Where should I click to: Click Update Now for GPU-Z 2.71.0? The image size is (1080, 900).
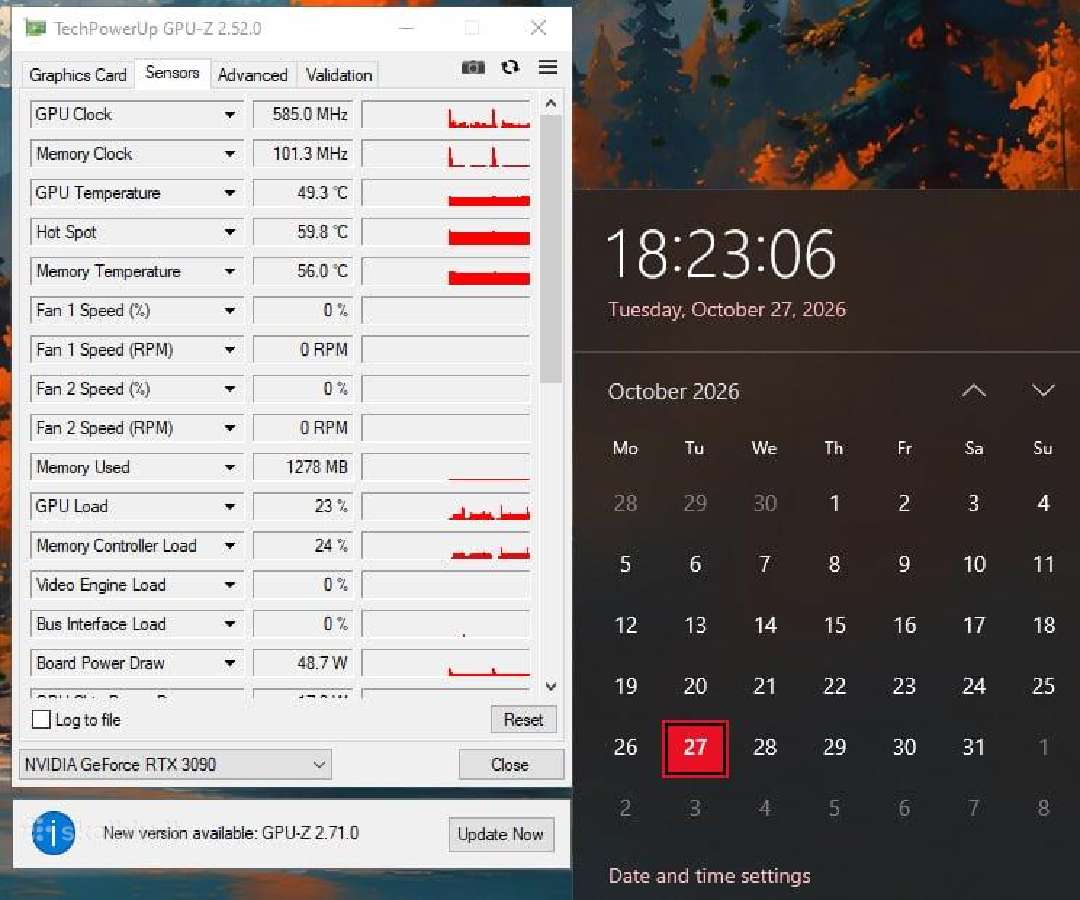coord(501,834)
